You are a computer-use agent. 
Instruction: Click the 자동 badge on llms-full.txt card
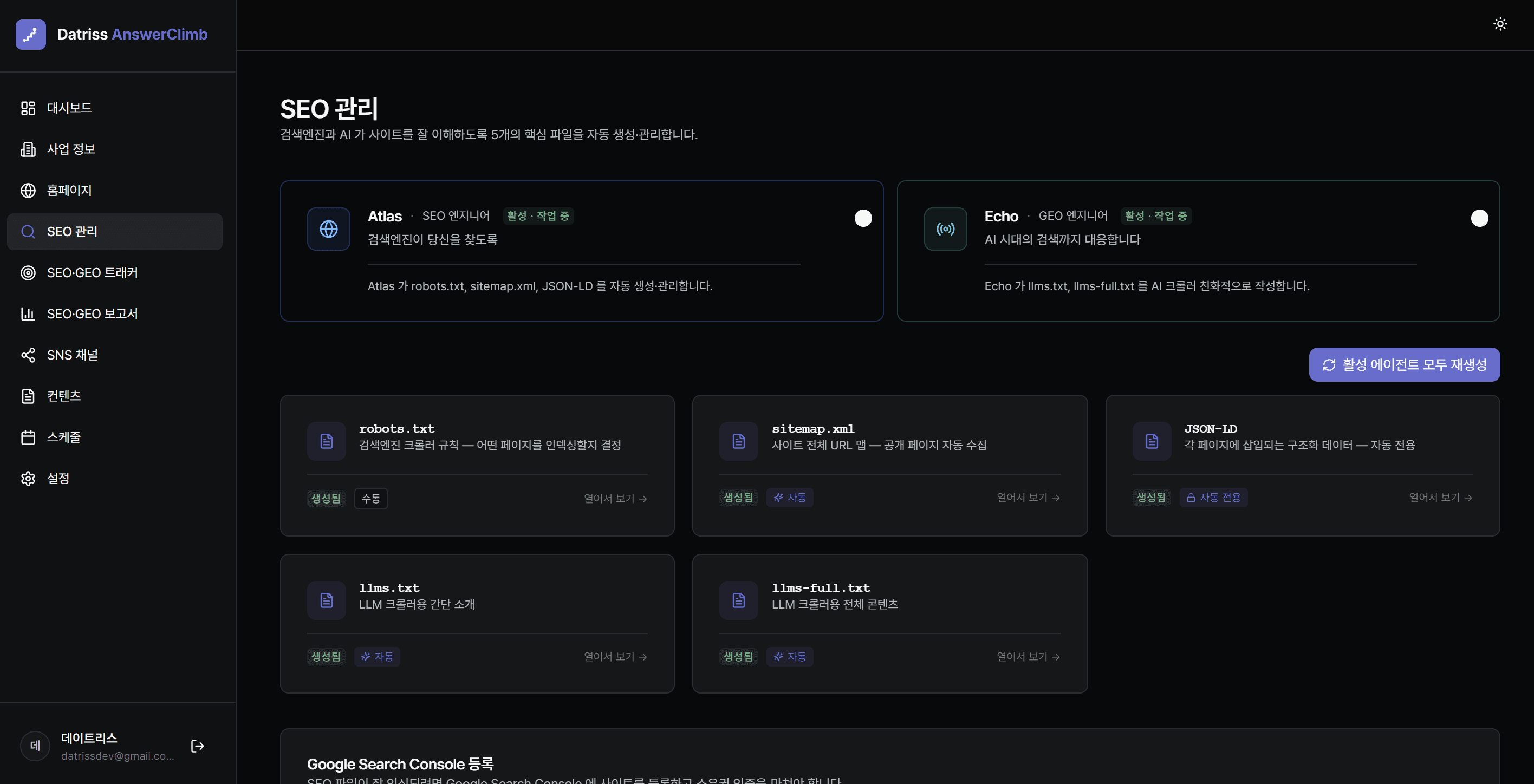click(790, 657)
